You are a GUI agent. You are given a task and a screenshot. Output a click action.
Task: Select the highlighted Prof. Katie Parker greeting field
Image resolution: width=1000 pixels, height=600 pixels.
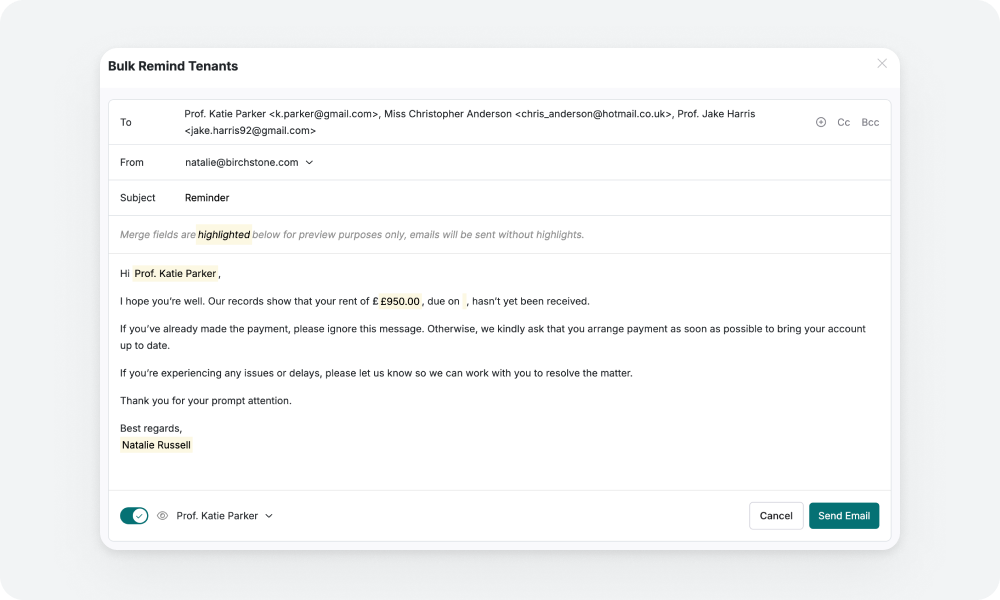[174, 272]
